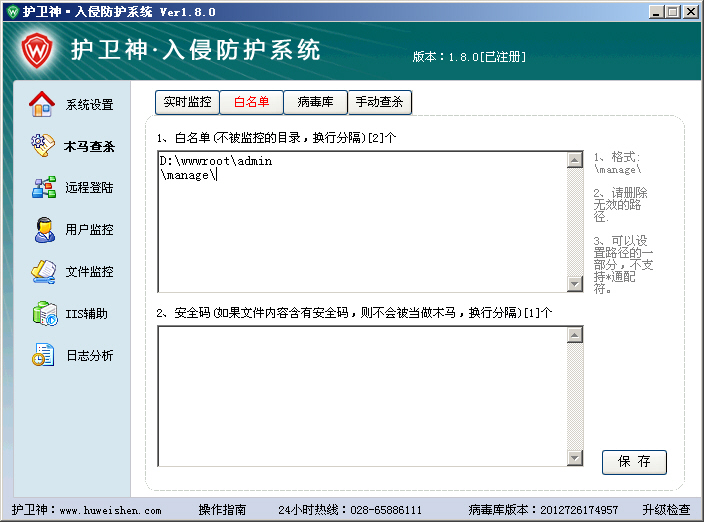Open the 日志分析 log clock icon

[43, 355]
